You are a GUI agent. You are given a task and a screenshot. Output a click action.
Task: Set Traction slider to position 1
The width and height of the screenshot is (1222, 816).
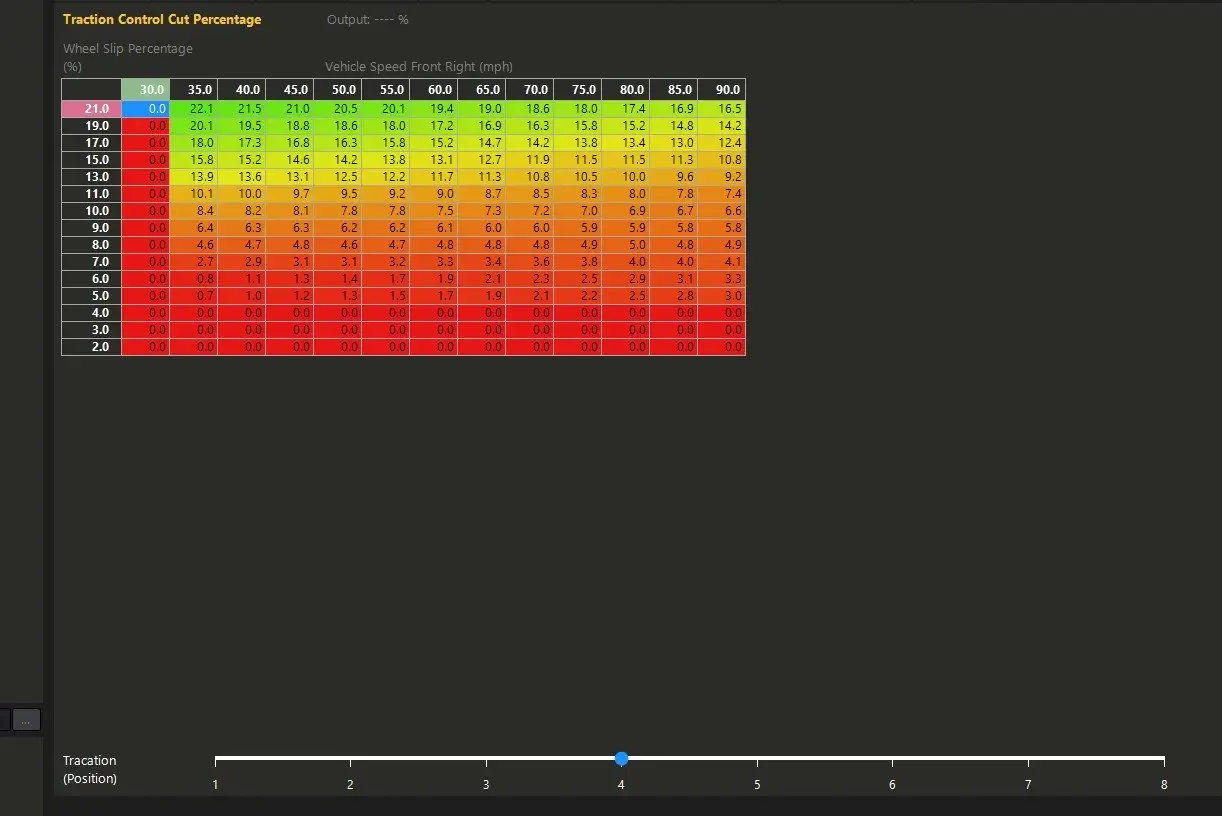216,759
